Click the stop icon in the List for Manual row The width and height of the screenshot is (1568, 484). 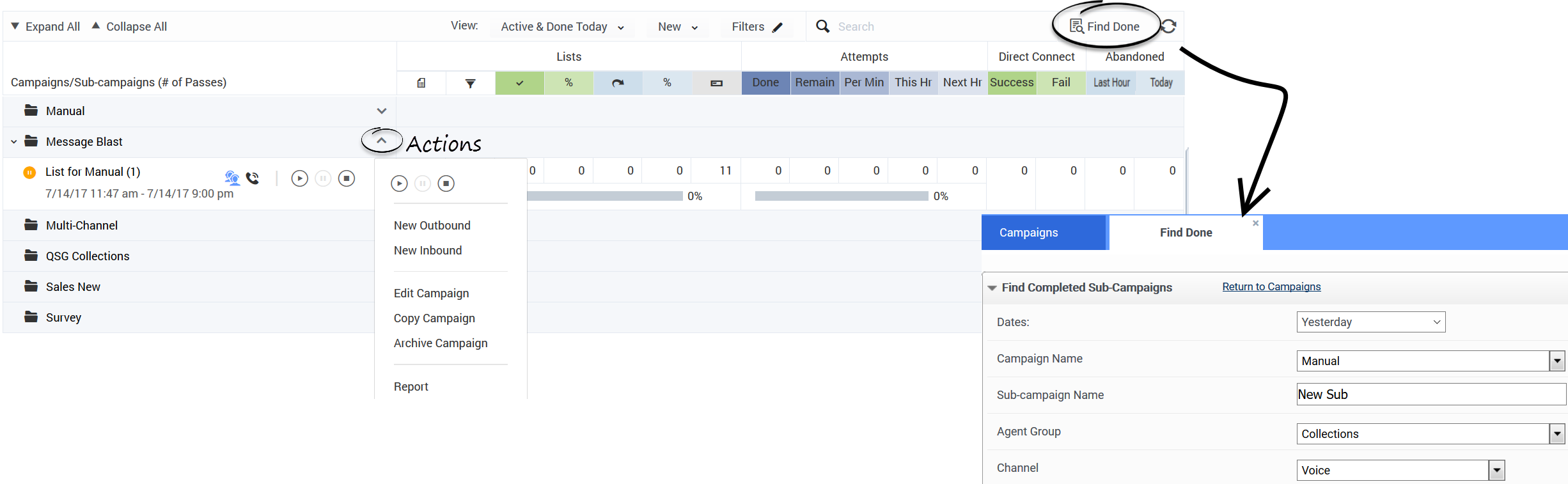(x=347, y=178)
